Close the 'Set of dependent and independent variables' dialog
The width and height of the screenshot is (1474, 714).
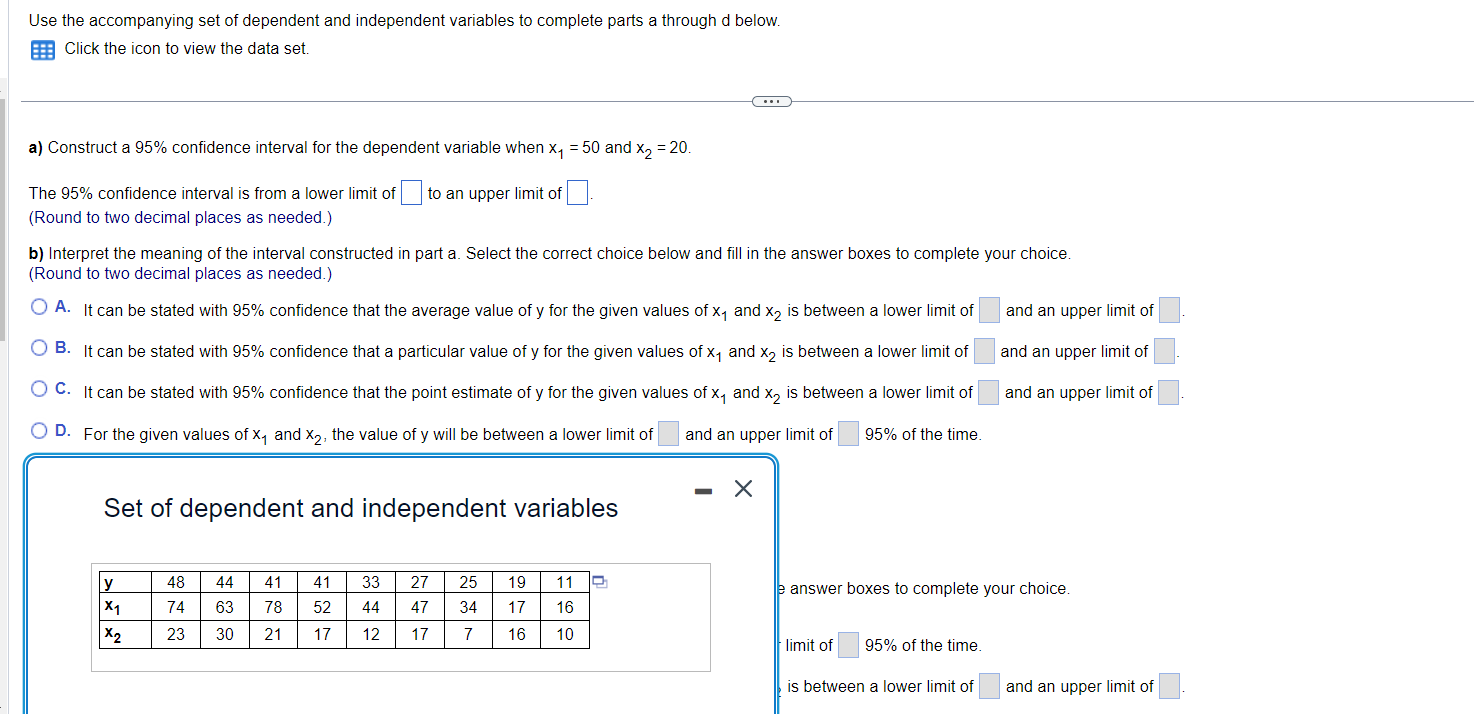click(741, 488)
